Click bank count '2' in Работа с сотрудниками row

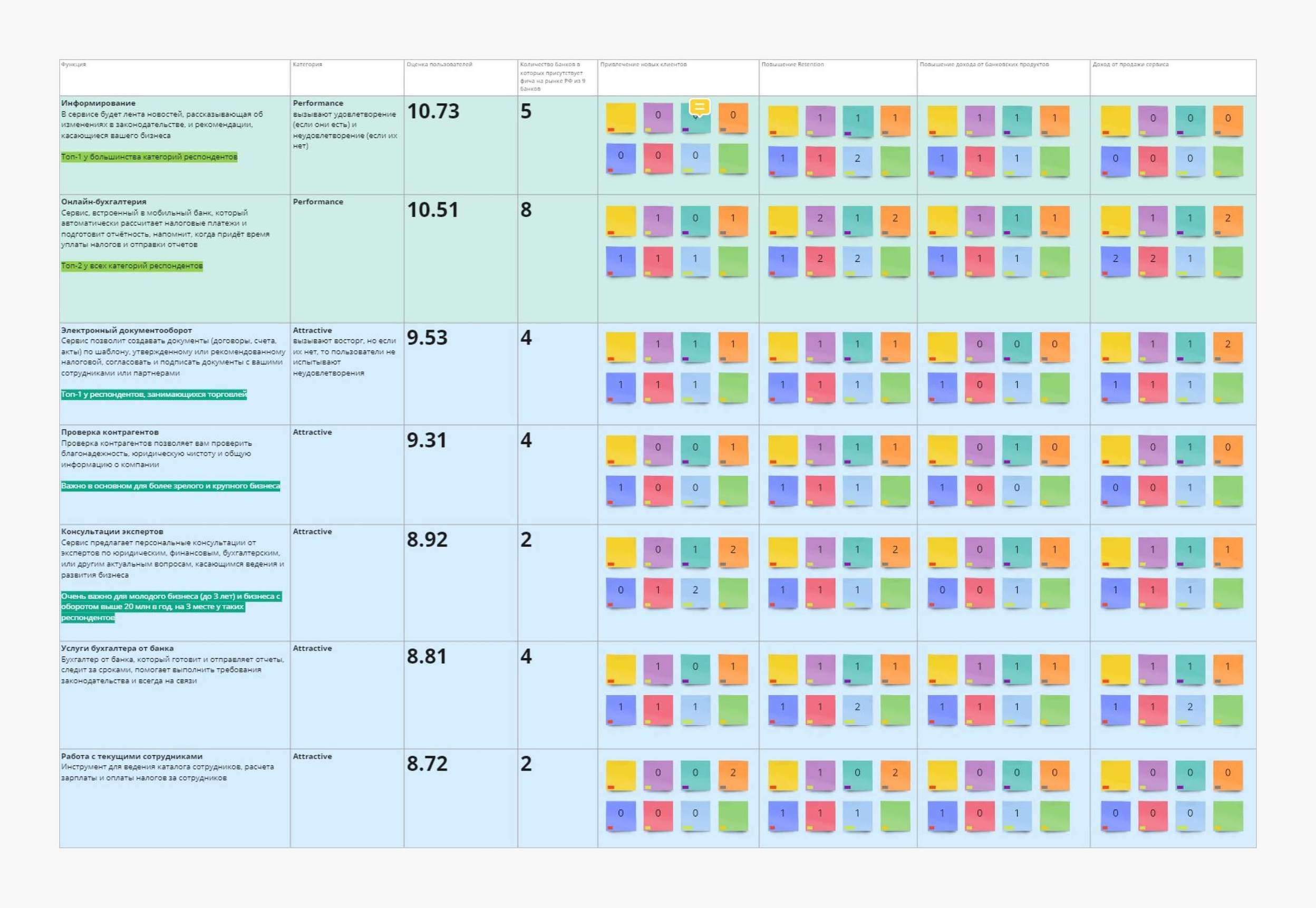526,764
